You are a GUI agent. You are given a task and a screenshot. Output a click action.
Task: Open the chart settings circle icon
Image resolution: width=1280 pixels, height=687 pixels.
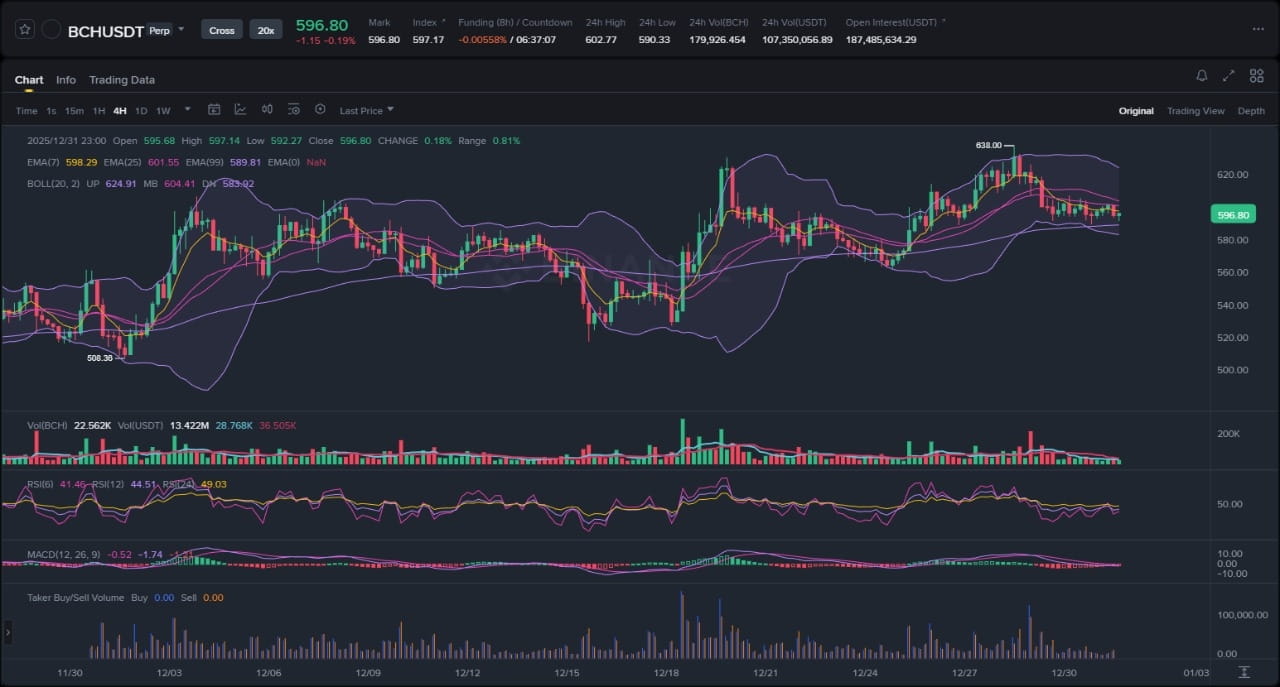point(320,110)
